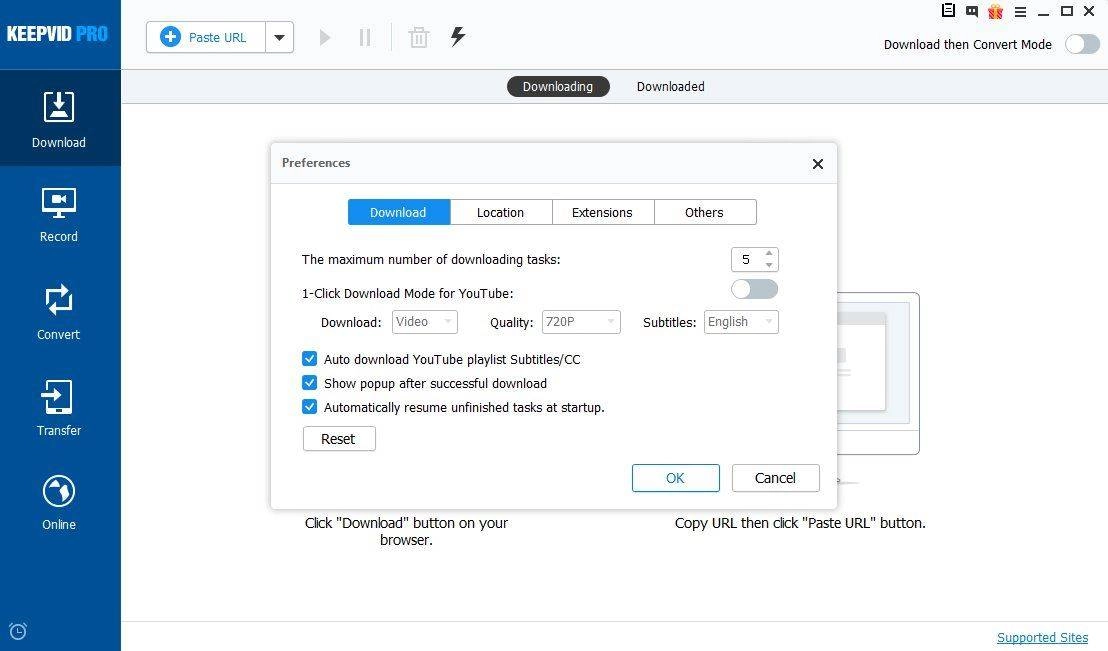Decrease maximum downloading tasks with down arrow
Screen dimensions: 1108x651
click(x=770, y=265)
